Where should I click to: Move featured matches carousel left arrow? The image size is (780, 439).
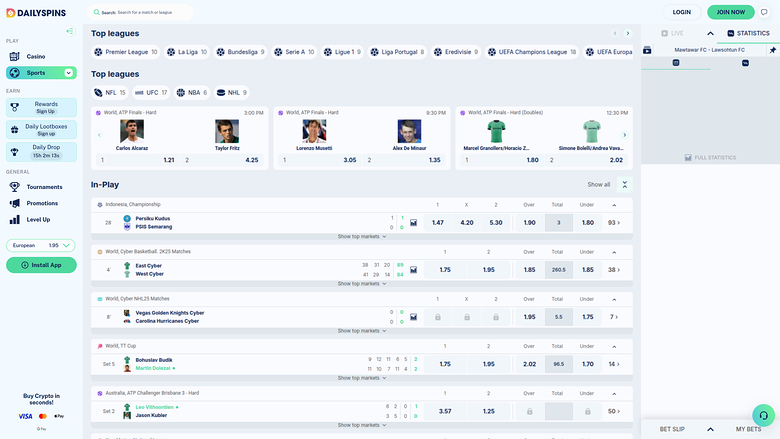coord(99,135)
